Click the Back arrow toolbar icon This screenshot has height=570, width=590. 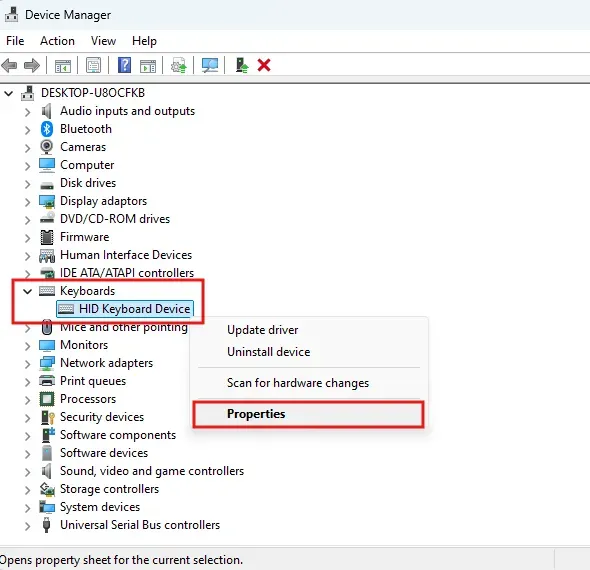[x=9, y=65]
